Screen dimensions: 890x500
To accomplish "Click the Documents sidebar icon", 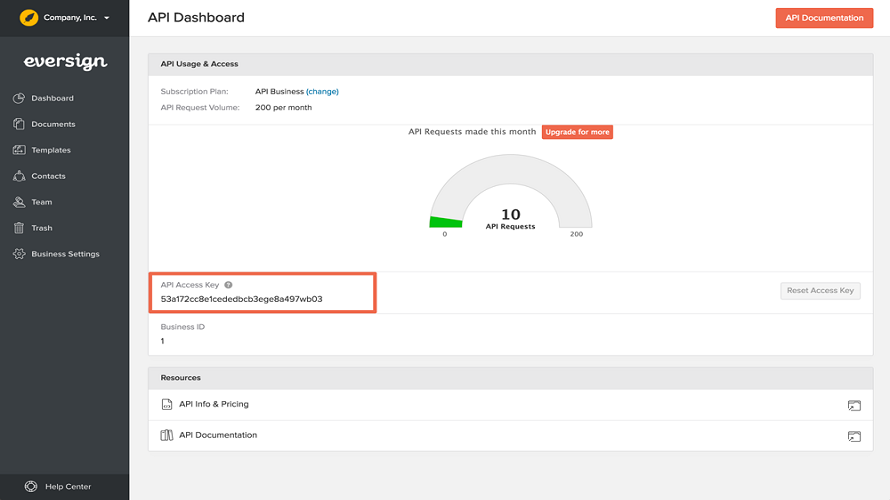I will pyautogui.click(x=19, y=124).
